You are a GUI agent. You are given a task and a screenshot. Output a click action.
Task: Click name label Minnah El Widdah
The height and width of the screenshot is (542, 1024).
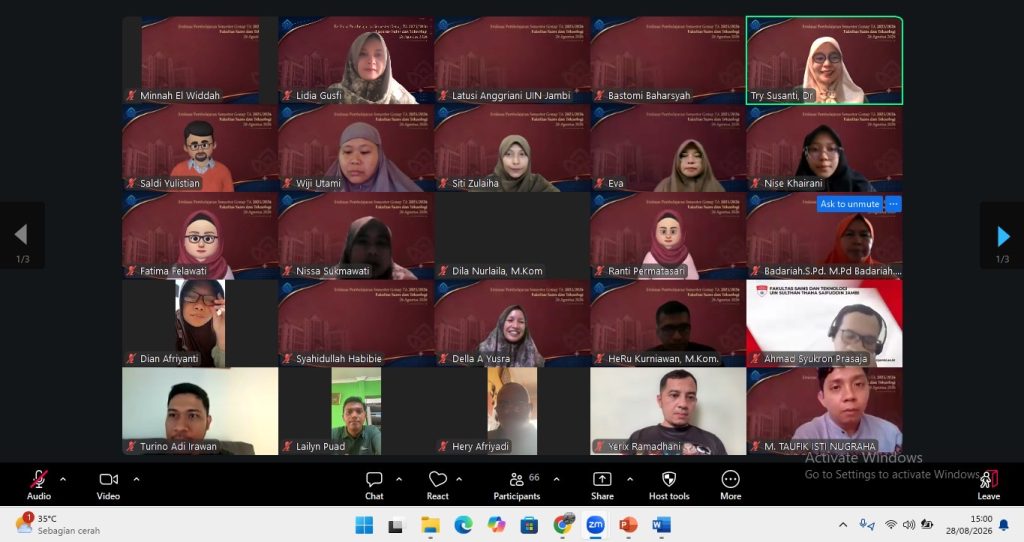pos(180,95)
